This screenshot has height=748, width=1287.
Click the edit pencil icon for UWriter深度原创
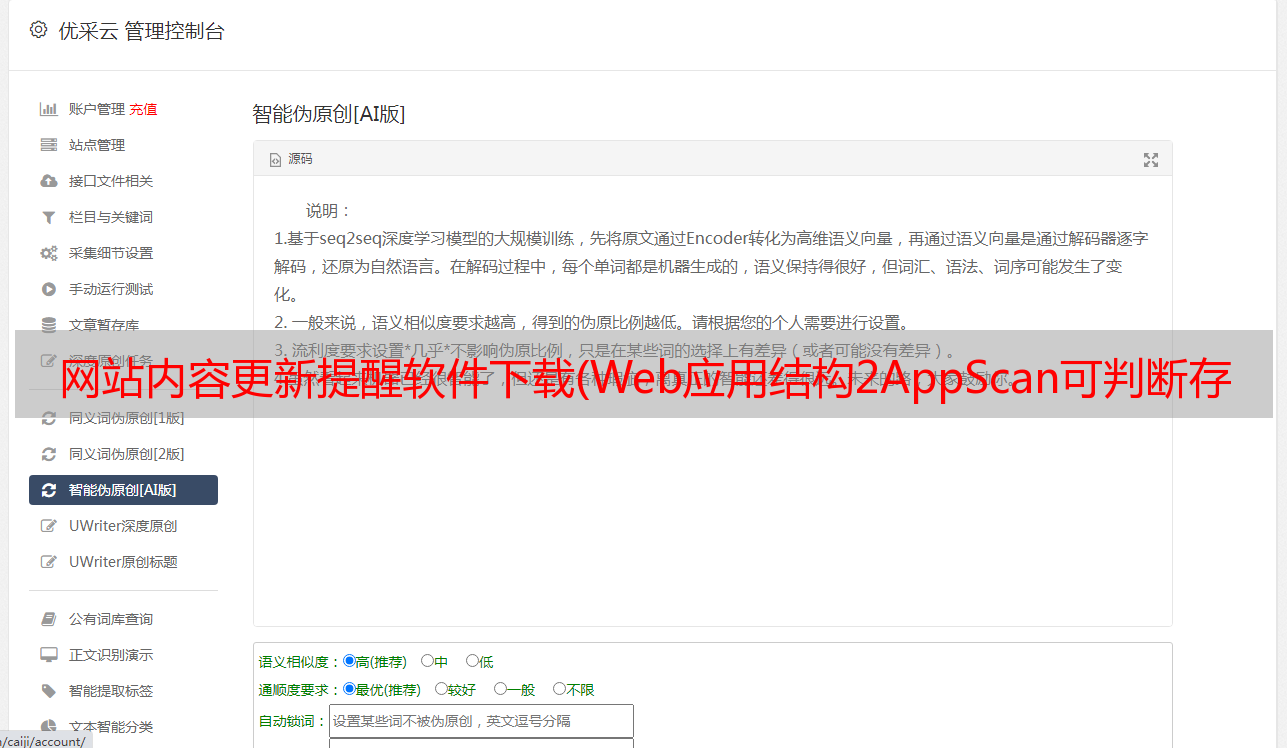[48, 526]
